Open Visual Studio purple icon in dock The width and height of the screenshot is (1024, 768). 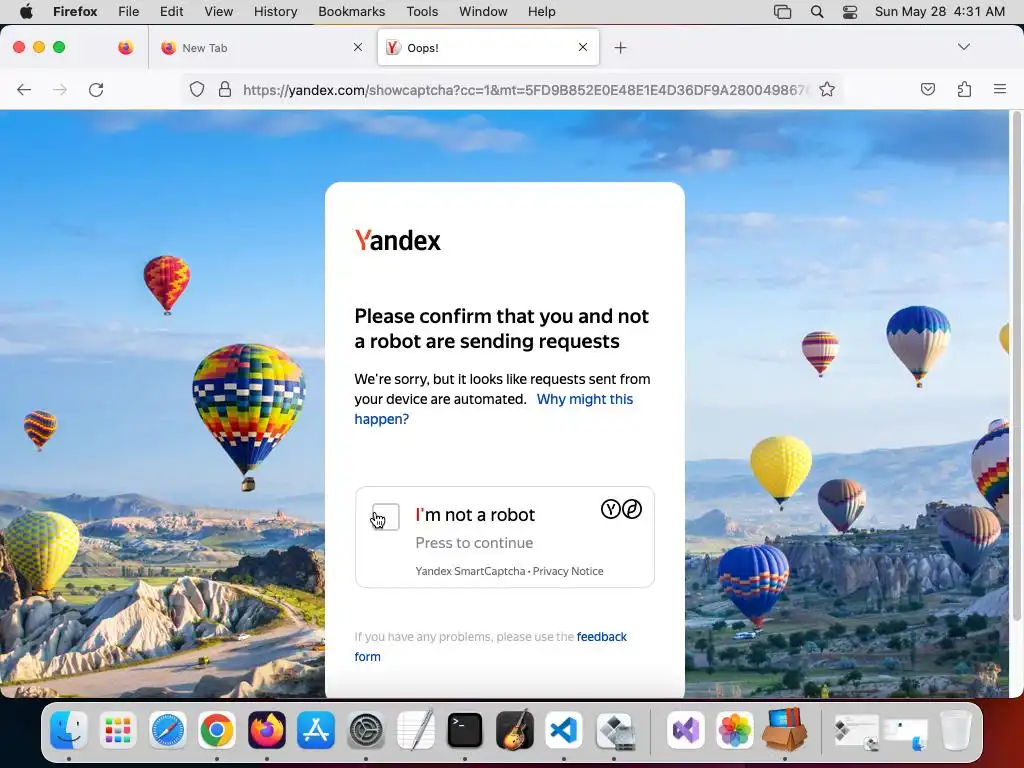coord(686,729)
